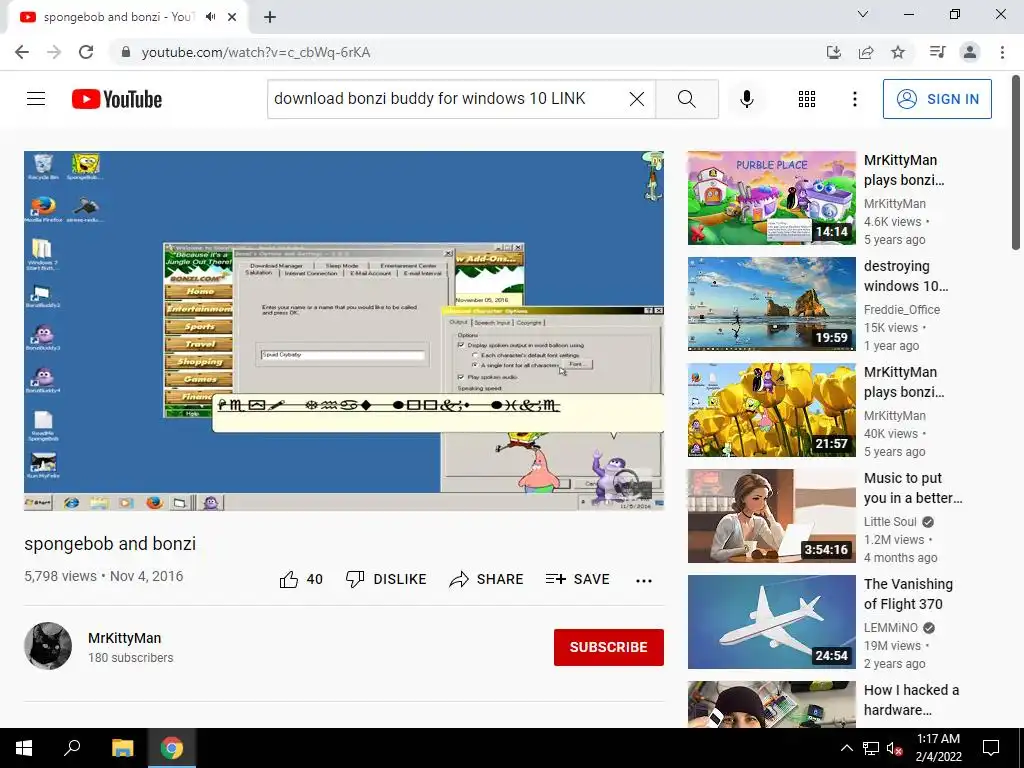Open Chrome media controls icon
The image size is (1024, 768).
pos(937,52)
